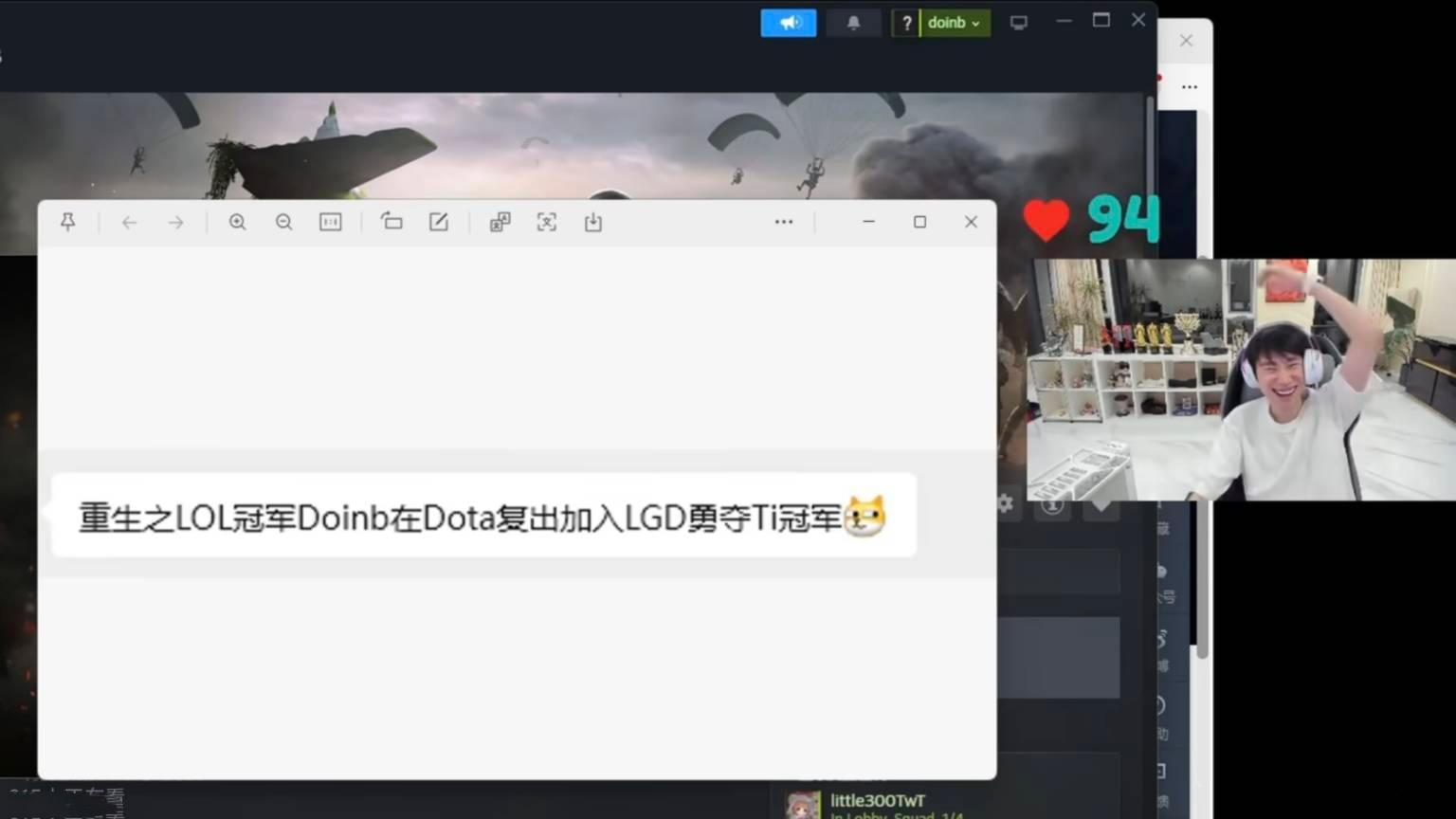Viewport: 1456px width, 819px height.
Task: Save a copy of the image
Action: coord(593,222)
